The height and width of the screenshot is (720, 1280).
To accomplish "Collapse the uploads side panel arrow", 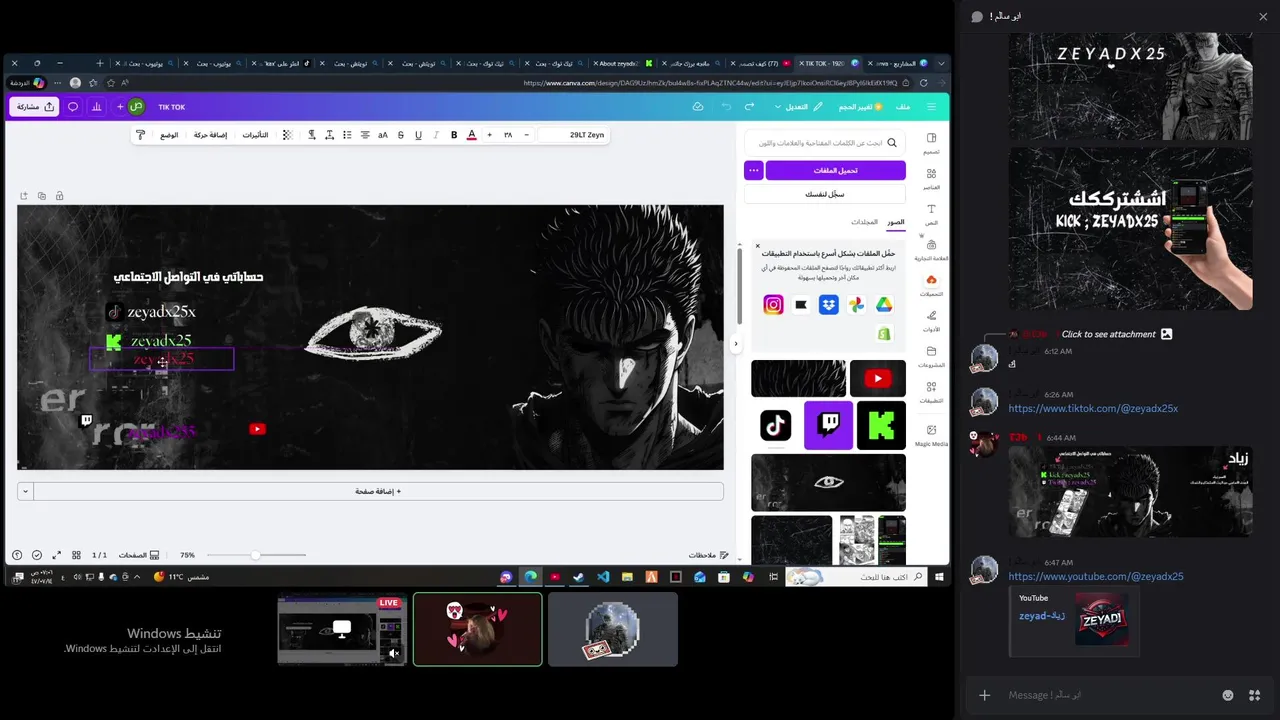I will pos(736,343).
